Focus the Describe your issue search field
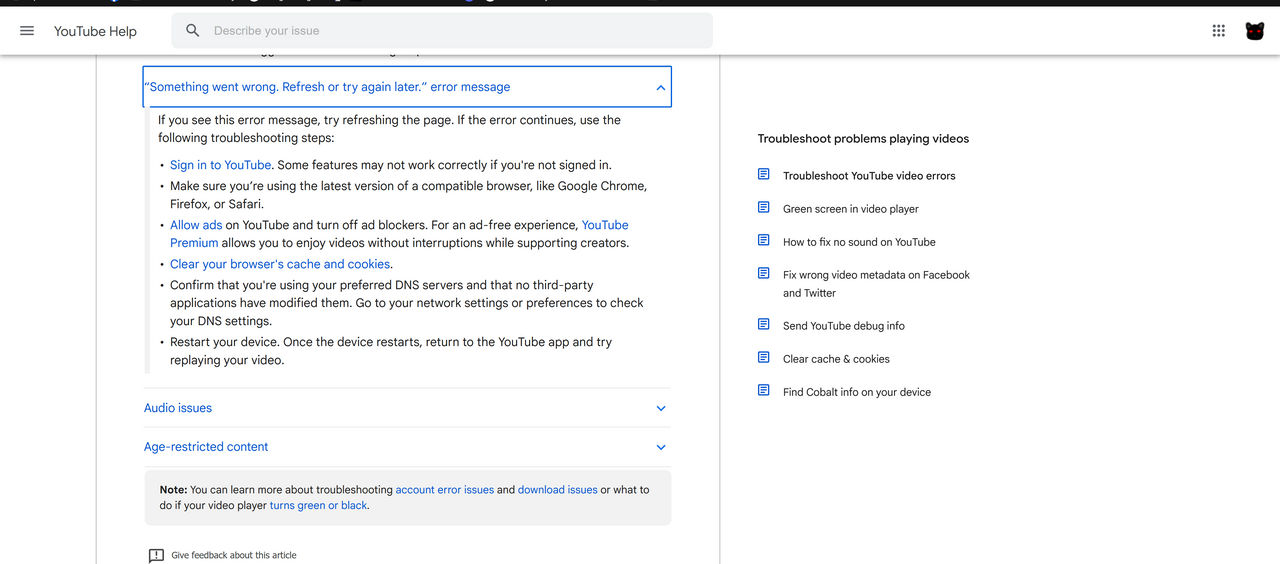 point(442,31)
